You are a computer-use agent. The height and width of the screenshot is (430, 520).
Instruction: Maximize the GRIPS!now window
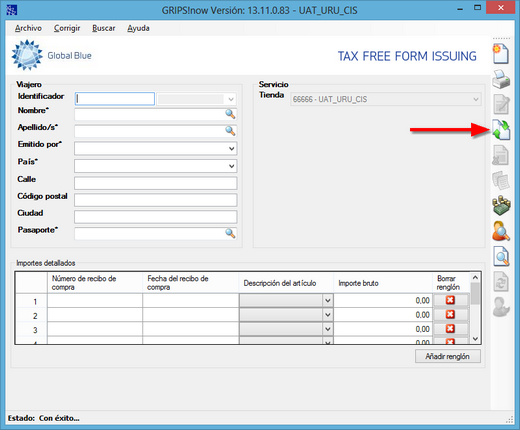pyautogui.click(x=478, y=8)
